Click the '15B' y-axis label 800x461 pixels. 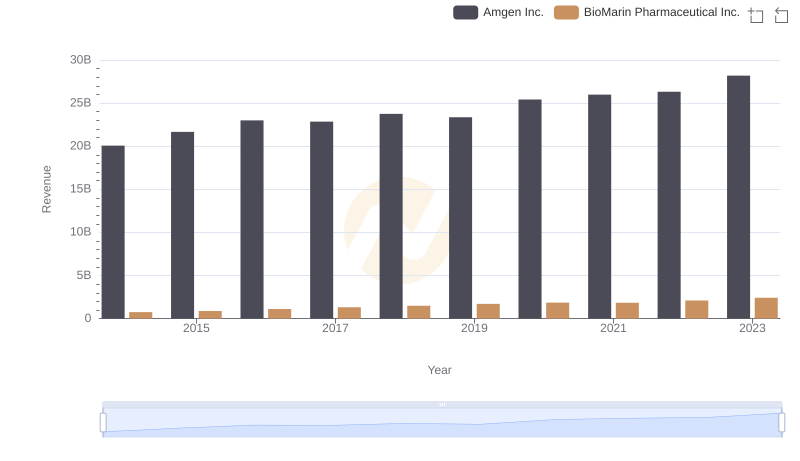[x=81, y=189]
